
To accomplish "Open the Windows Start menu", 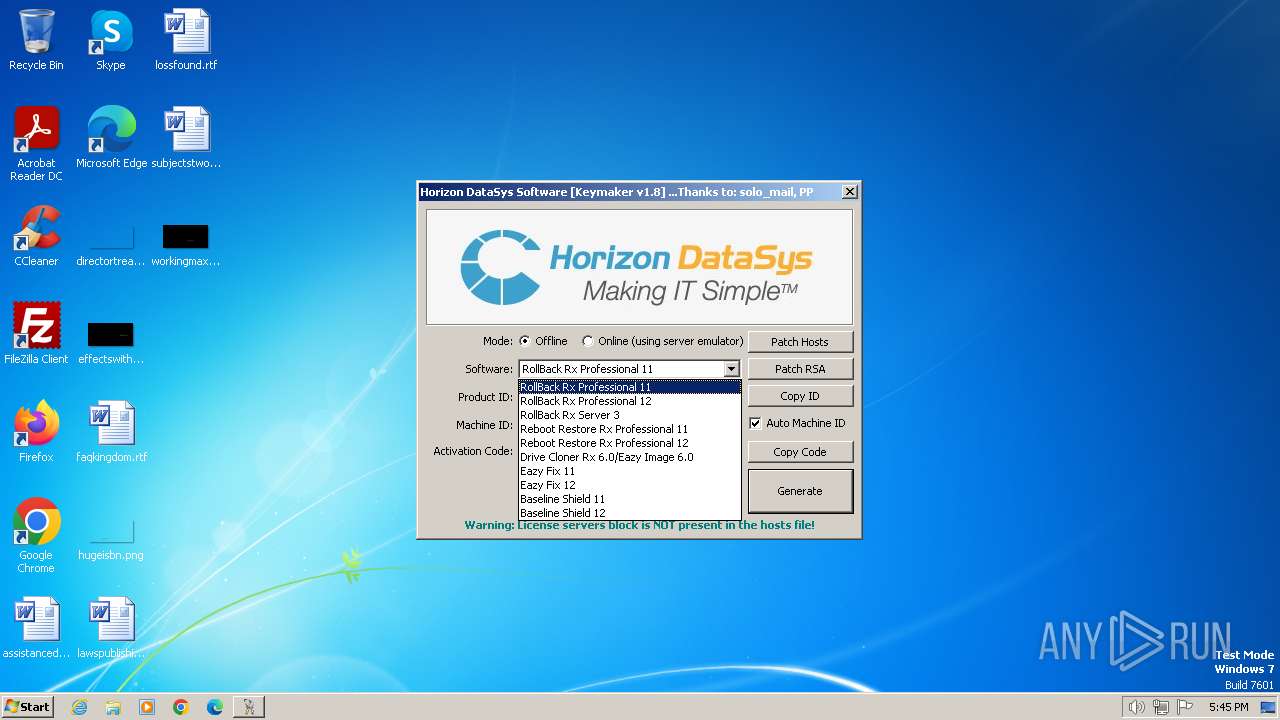I will [27, 707].
